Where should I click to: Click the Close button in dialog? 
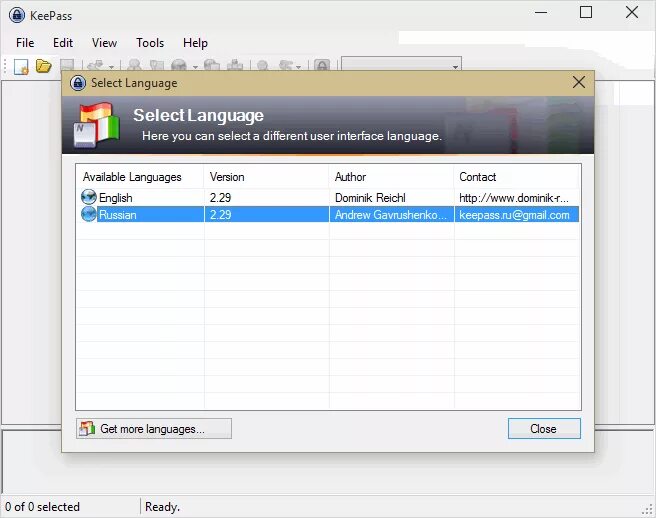tap(544, 428)
